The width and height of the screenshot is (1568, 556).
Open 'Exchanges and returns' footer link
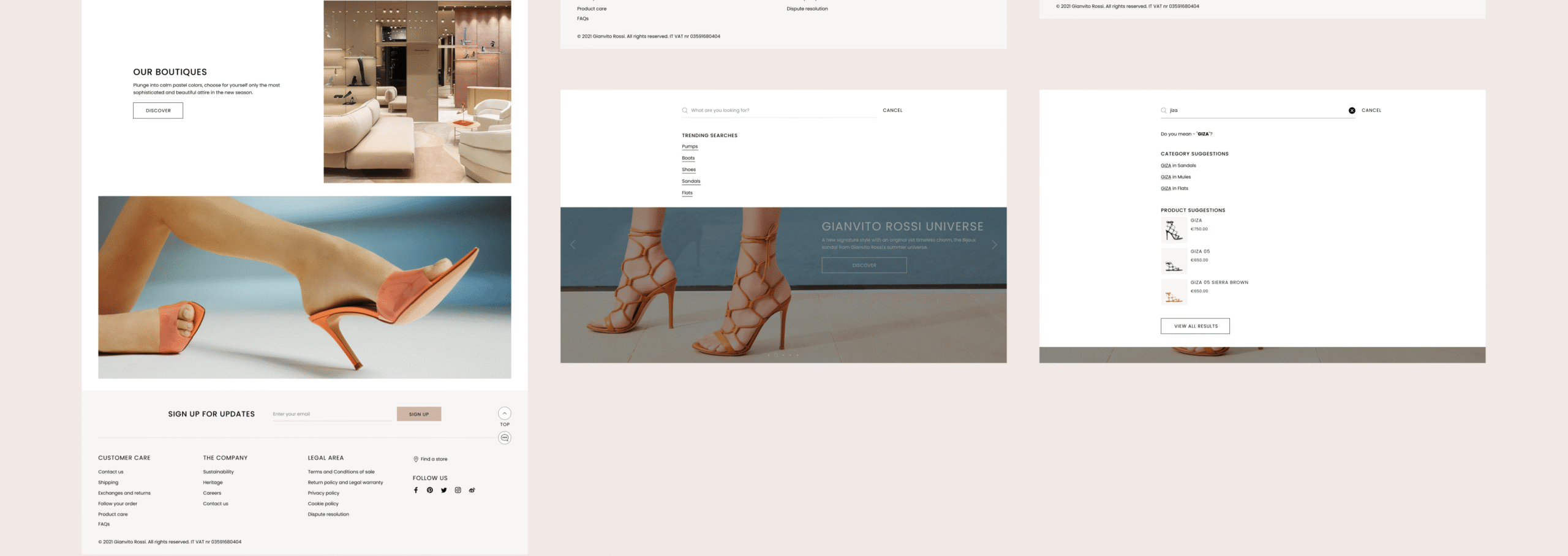point(124,493)
